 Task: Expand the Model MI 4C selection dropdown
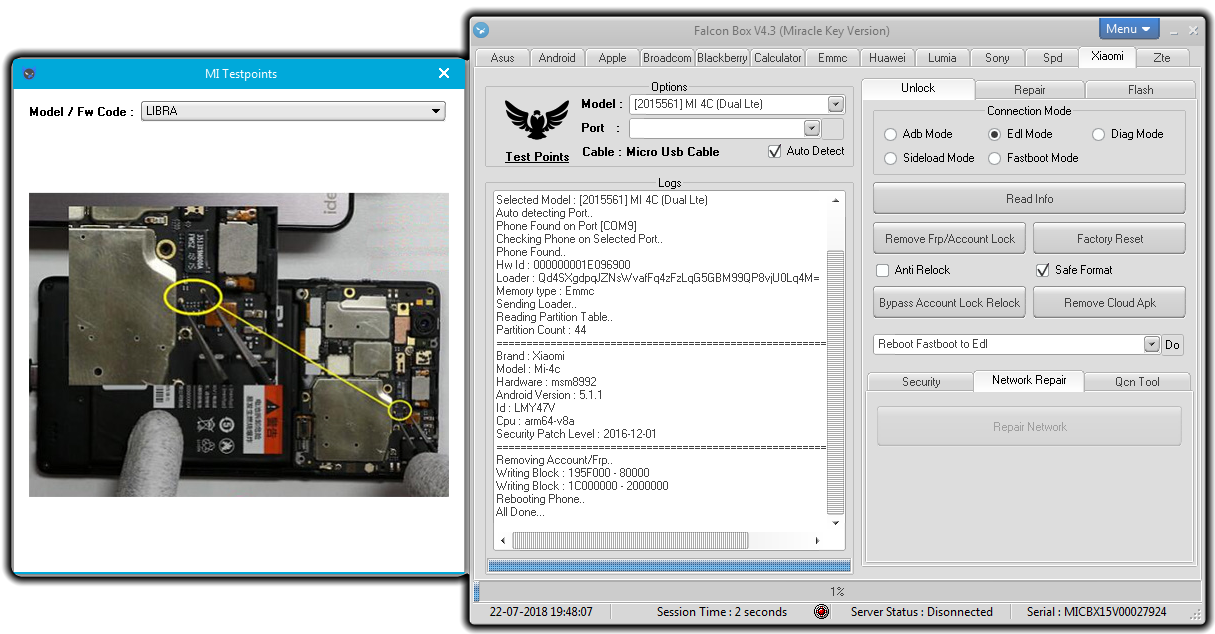836,104
